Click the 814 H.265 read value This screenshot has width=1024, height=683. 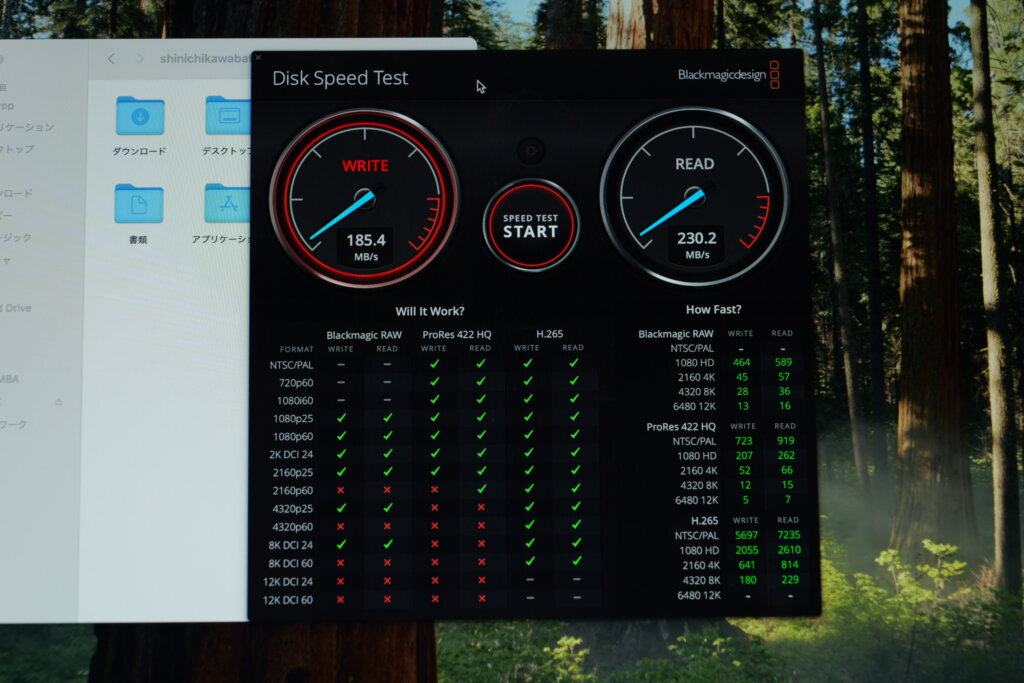click(x=790, y=565)
